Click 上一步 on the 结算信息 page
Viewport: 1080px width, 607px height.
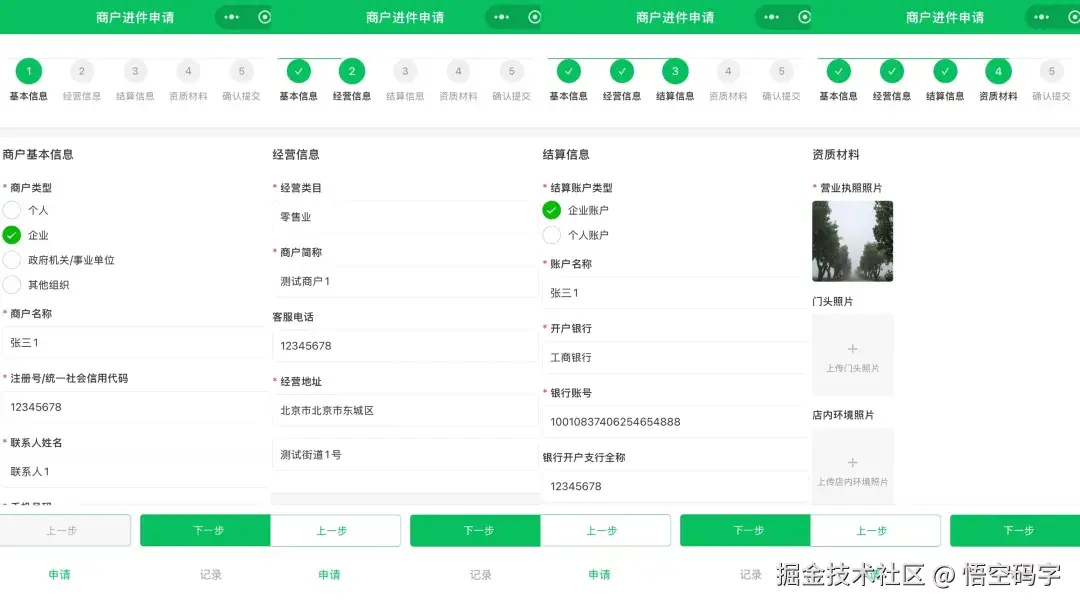(x=605, y=530)
